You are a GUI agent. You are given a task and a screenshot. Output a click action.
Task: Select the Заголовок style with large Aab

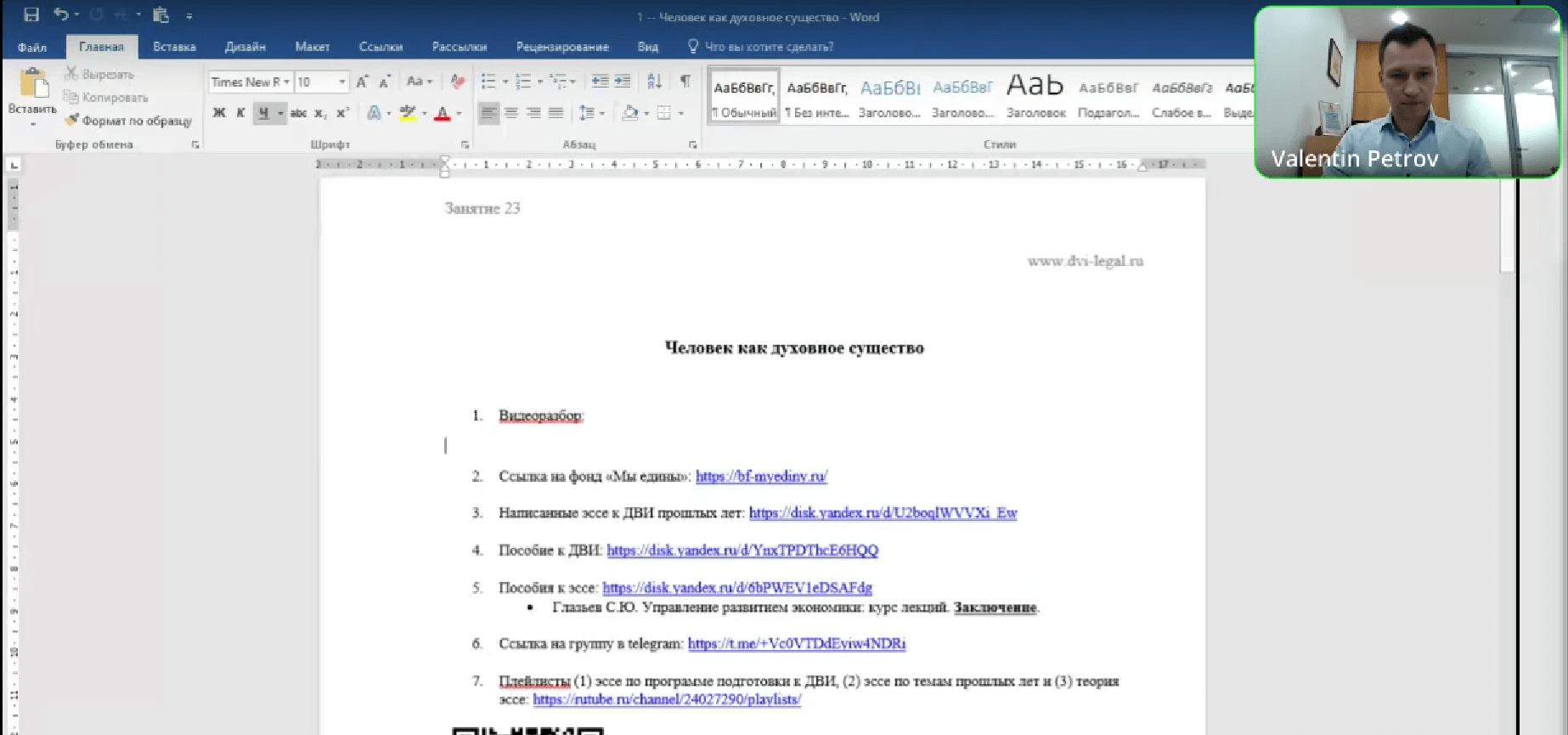pos(1035,95)
